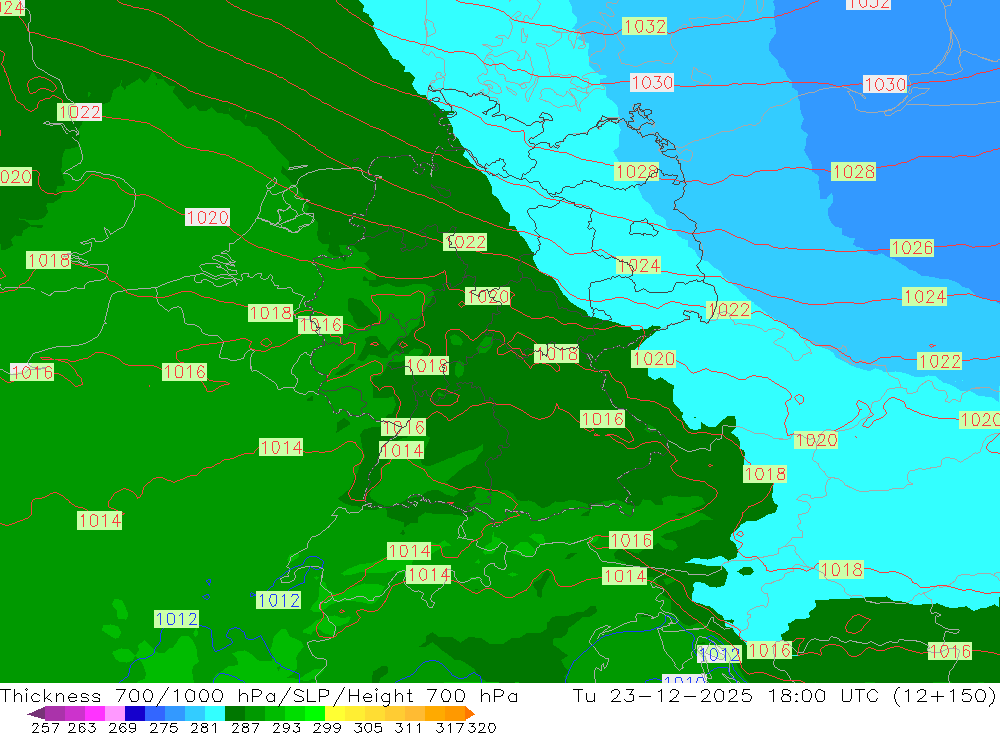
Task: Click the 1026 isobar label on the map
Action: [x=911, y=248]
